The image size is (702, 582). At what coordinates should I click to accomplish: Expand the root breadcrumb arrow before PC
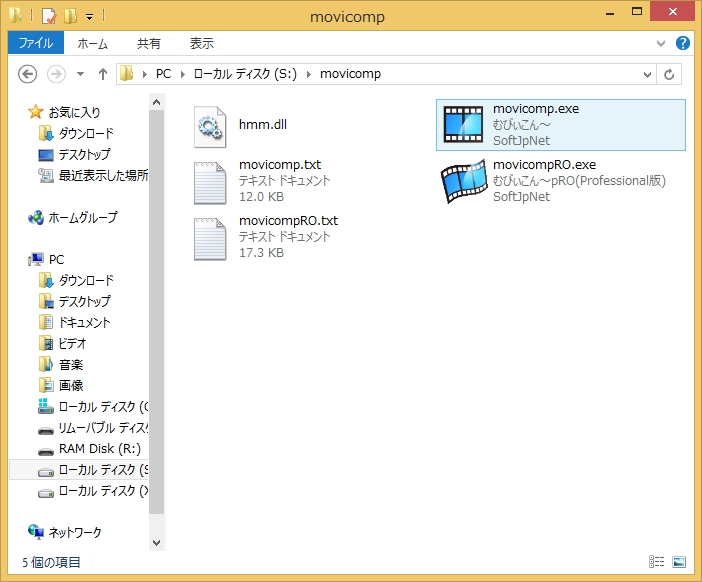pyautogui.click(x=145, y=74)
